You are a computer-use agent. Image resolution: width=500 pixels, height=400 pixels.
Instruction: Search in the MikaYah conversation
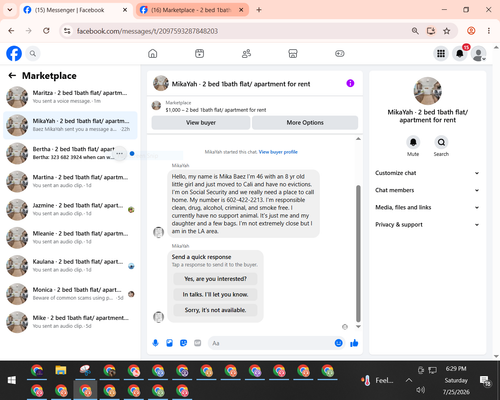(441, 142)
